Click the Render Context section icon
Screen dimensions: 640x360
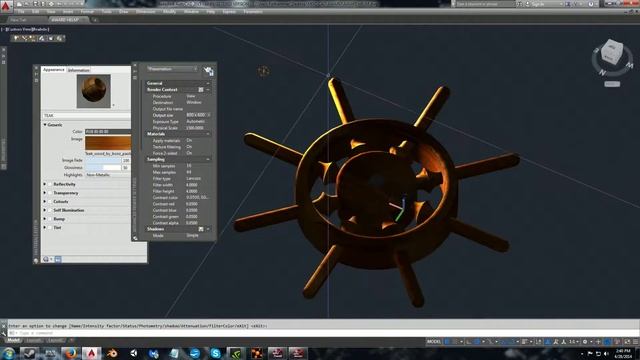coord(201,89)
